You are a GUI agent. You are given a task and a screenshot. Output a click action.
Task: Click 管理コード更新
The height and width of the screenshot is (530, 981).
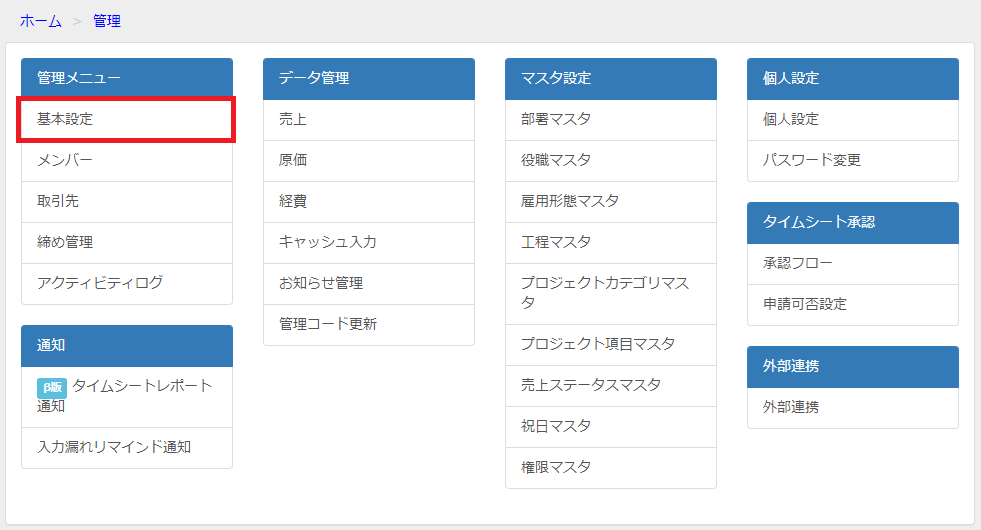tap(369, 325)
